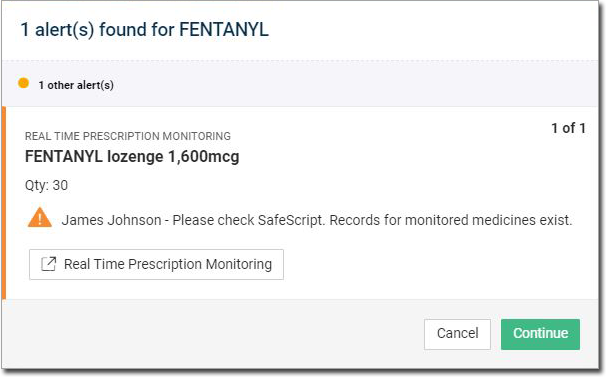Click FENTANYL in the dialog title
The image size is (607, 378).
click(x=224, y=30)
